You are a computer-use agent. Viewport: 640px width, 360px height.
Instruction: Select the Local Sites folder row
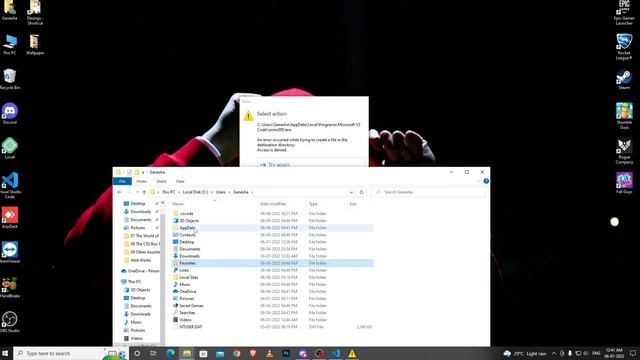click(272, 277)
